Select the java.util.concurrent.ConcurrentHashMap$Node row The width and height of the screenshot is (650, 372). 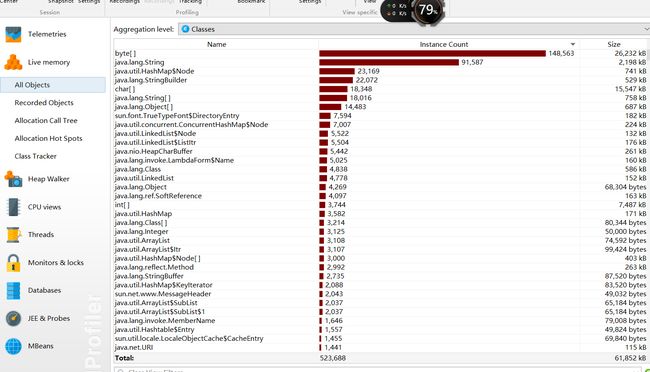[x=381, y=125]
